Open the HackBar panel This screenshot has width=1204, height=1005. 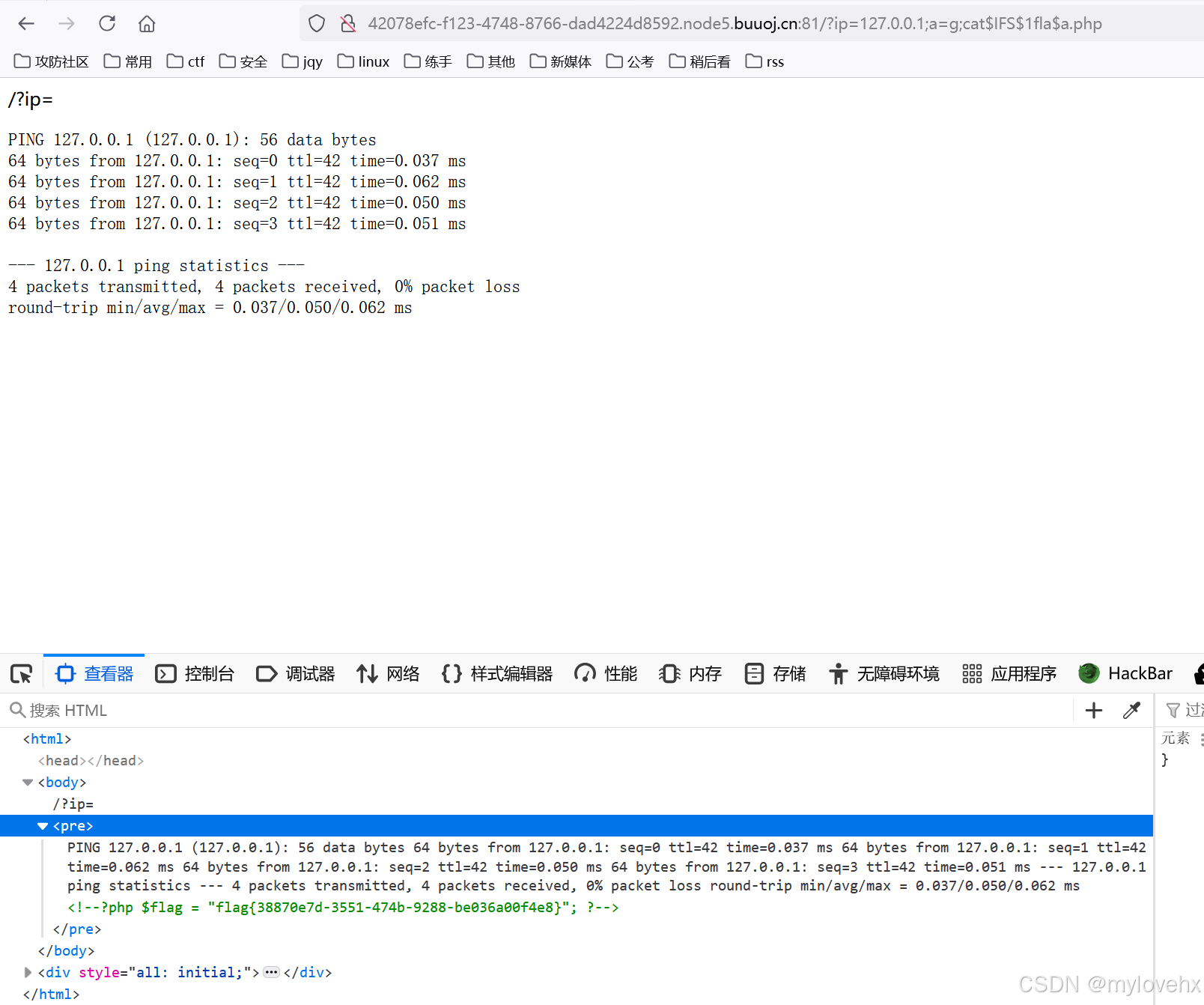tap(1125, 673)
